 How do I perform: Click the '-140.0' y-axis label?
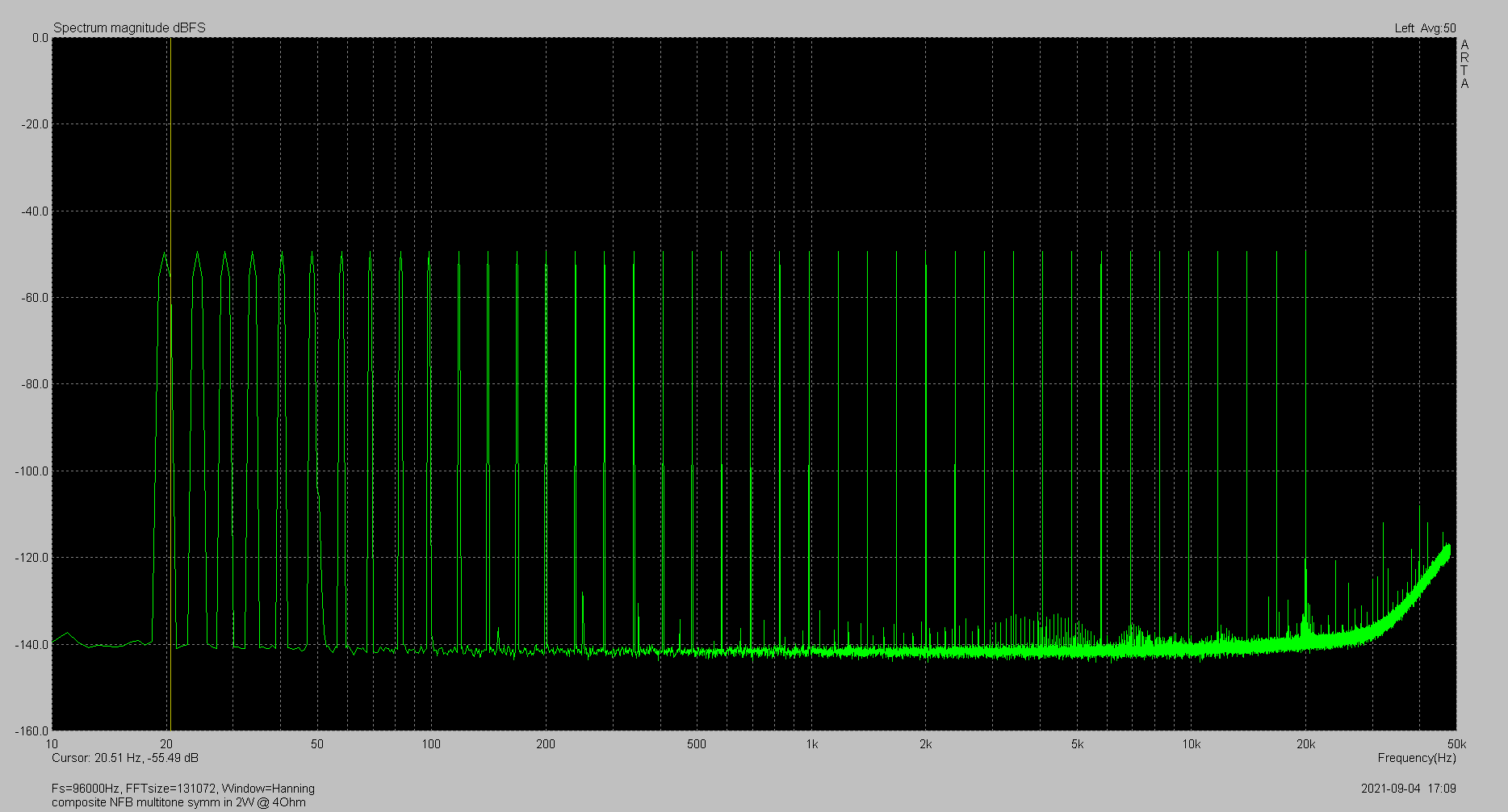(32, 644)
